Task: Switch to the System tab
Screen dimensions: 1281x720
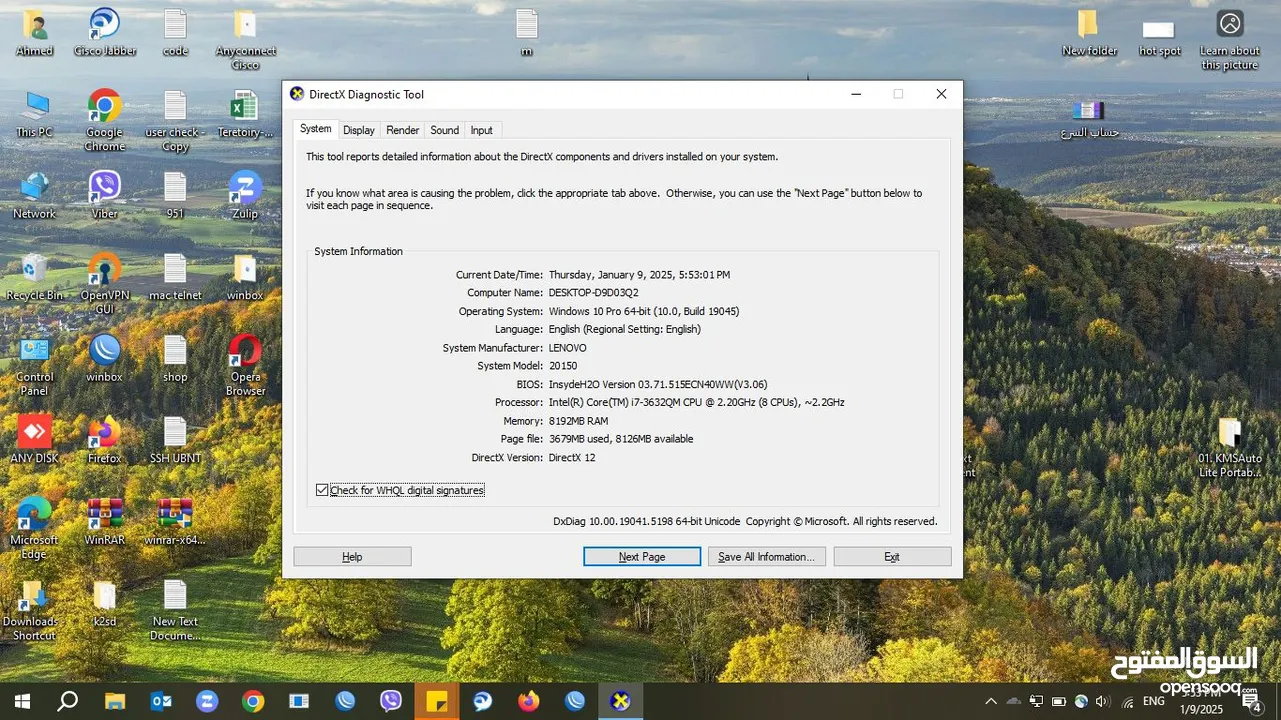Action: click(x=315, y=129)
